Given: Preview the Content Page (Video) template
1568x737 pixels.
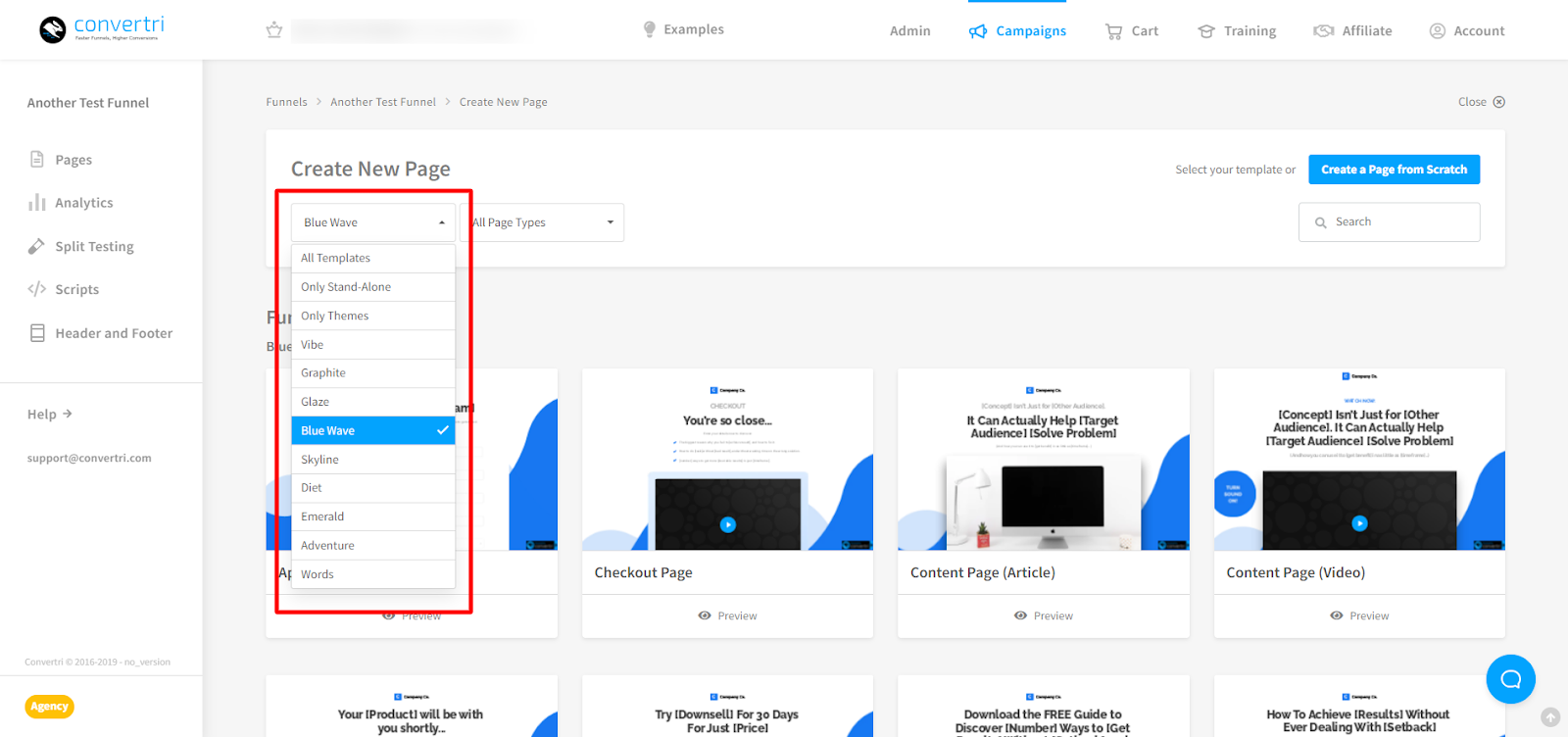Looking at the screenshot, I should (x=1359, y=615).
